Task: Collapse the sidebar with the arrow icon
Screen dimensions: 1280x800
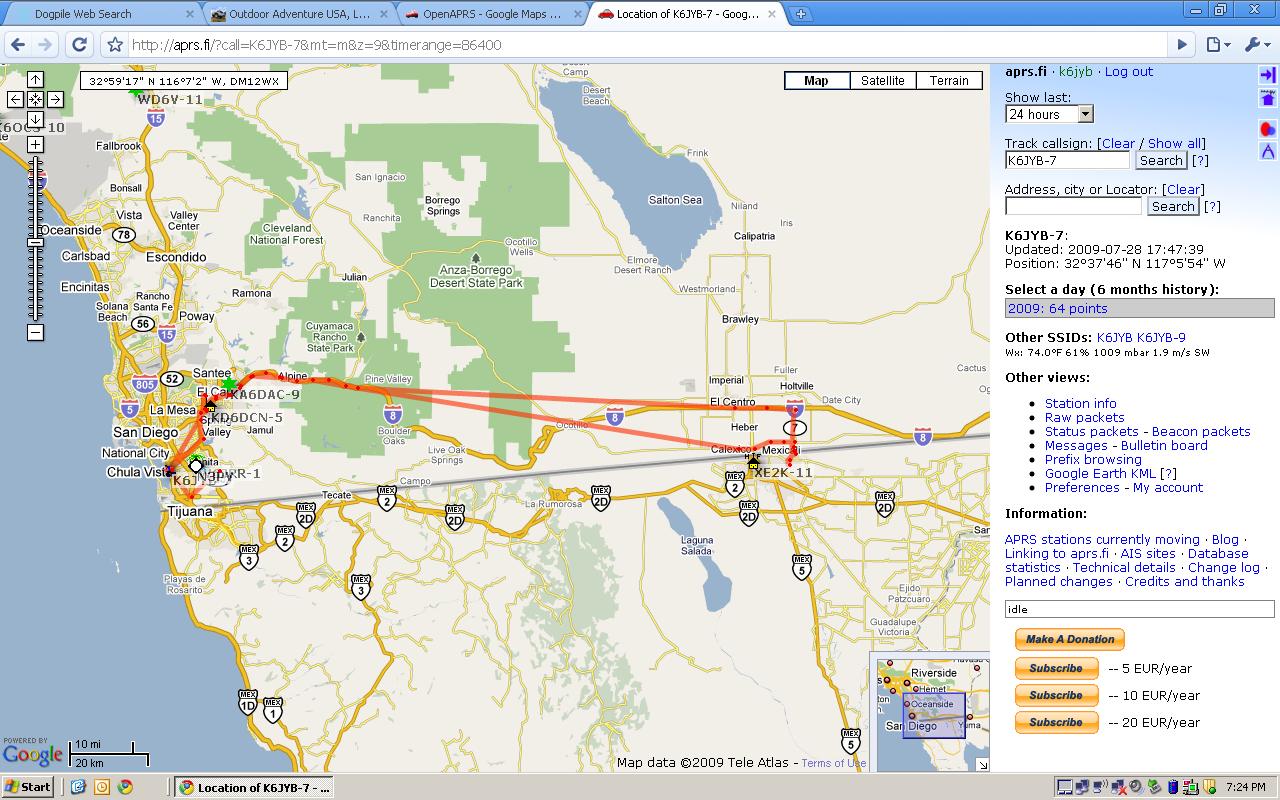Action: click(1267, 75)
